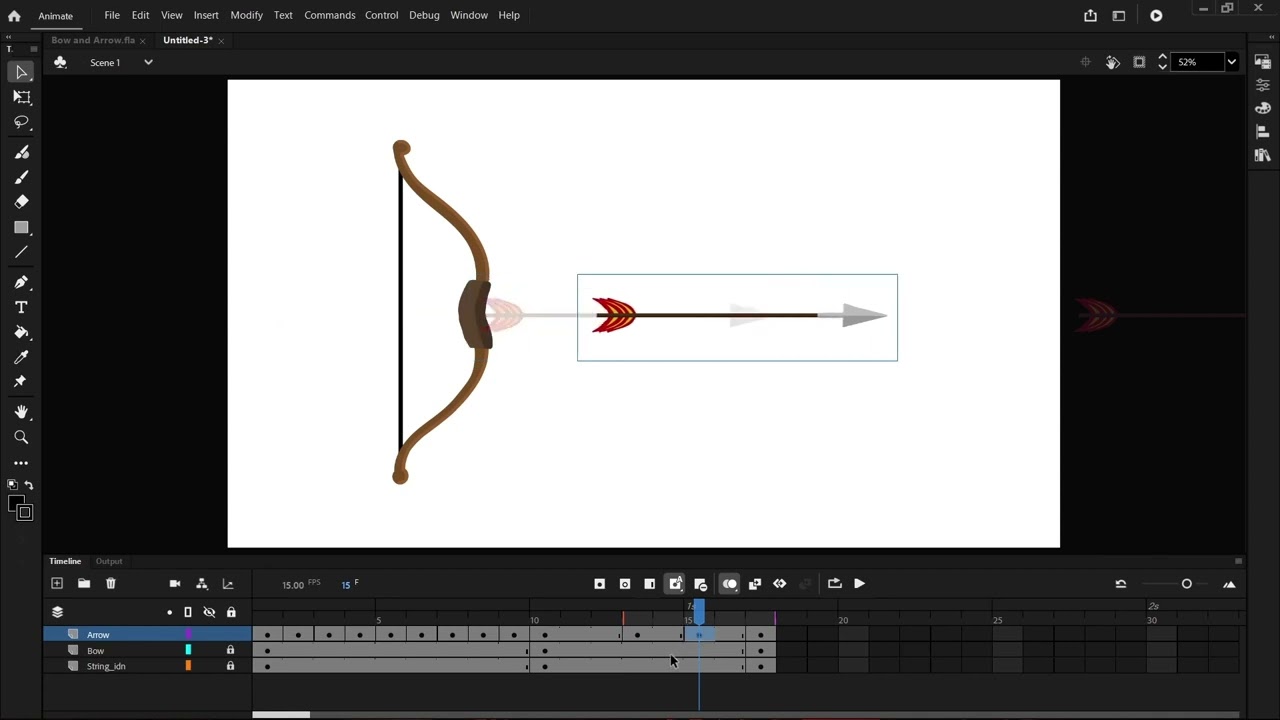Open the Window menu
The width and height of the screenshot is (1280, 720).
click(469, 15)
